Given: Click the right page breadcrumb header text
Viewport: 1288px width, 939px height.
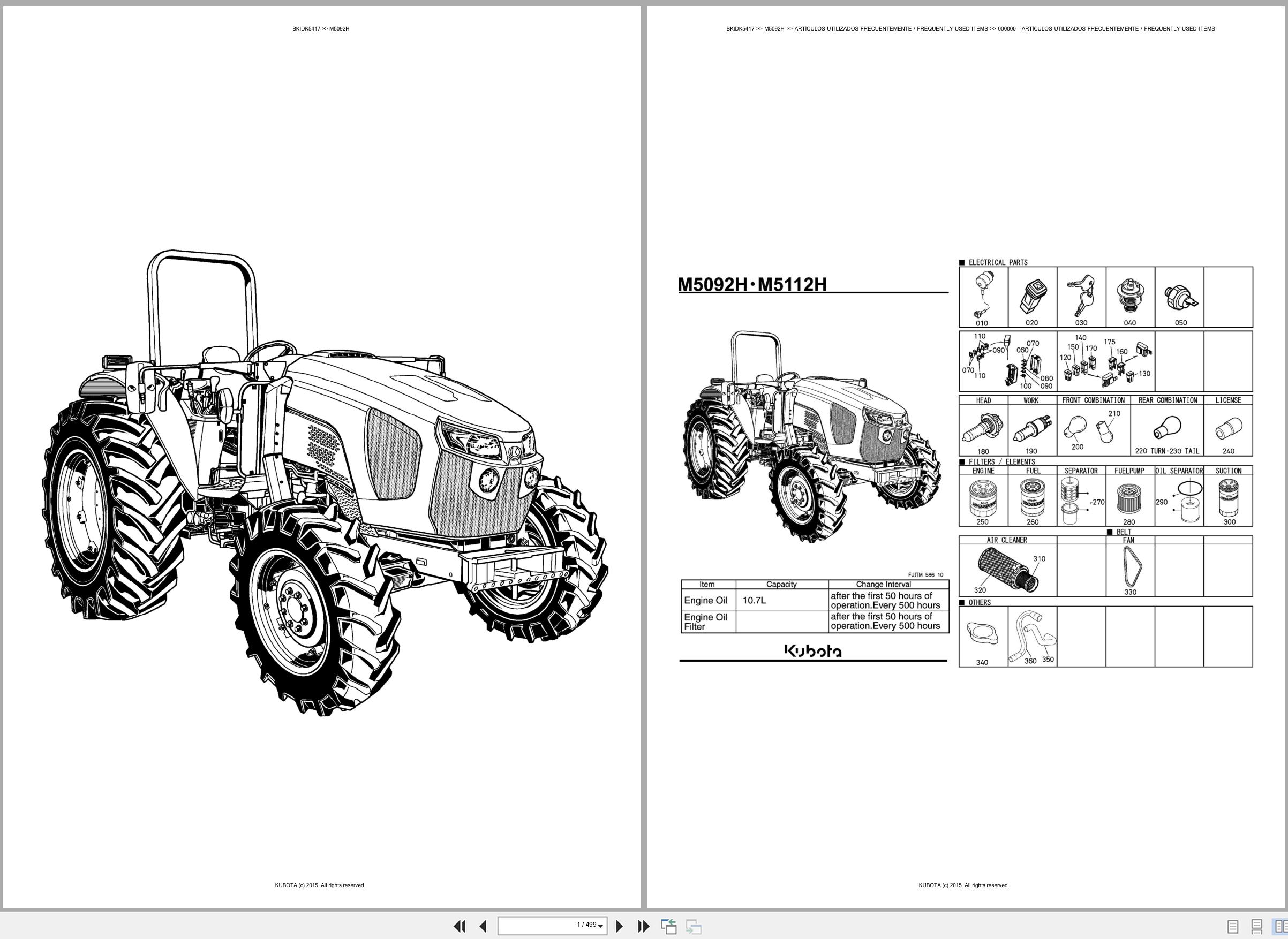Looking at the screenshot, I should [x=970, y=29].
